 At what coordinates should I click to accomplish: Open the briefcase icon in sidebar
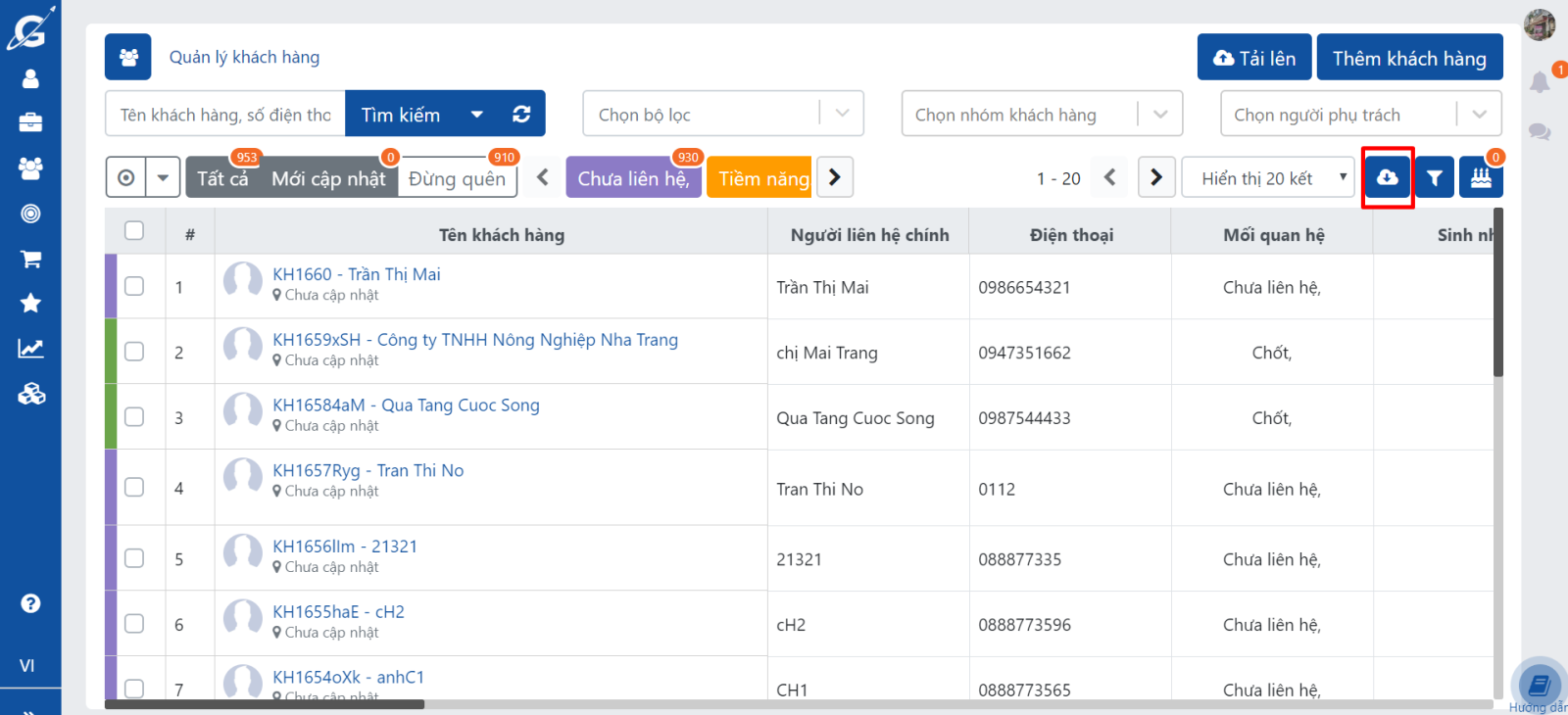point(30,122)
